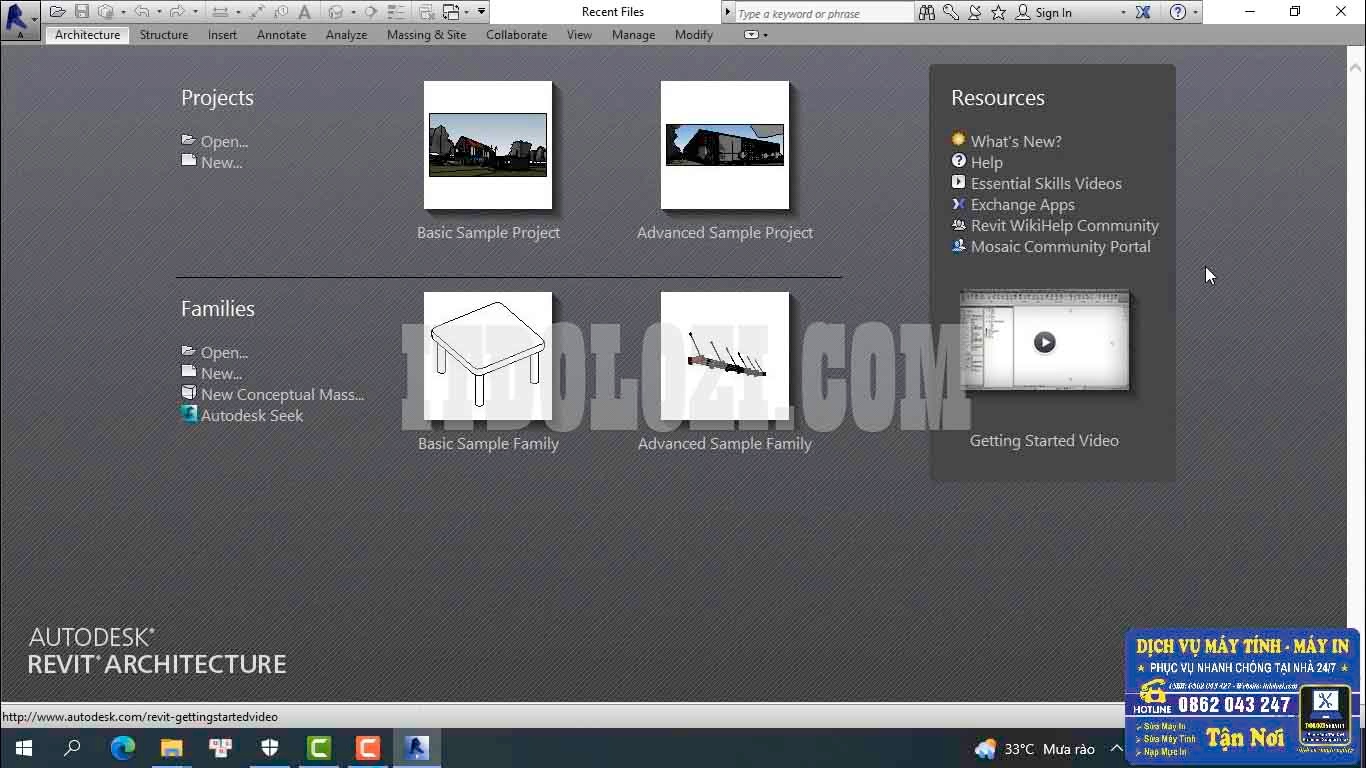The image size is (1366, 768).
Task: Click the orange Camtasia recorder icon in taskbar
Action: pyautogui.click(x=368, y=748)
